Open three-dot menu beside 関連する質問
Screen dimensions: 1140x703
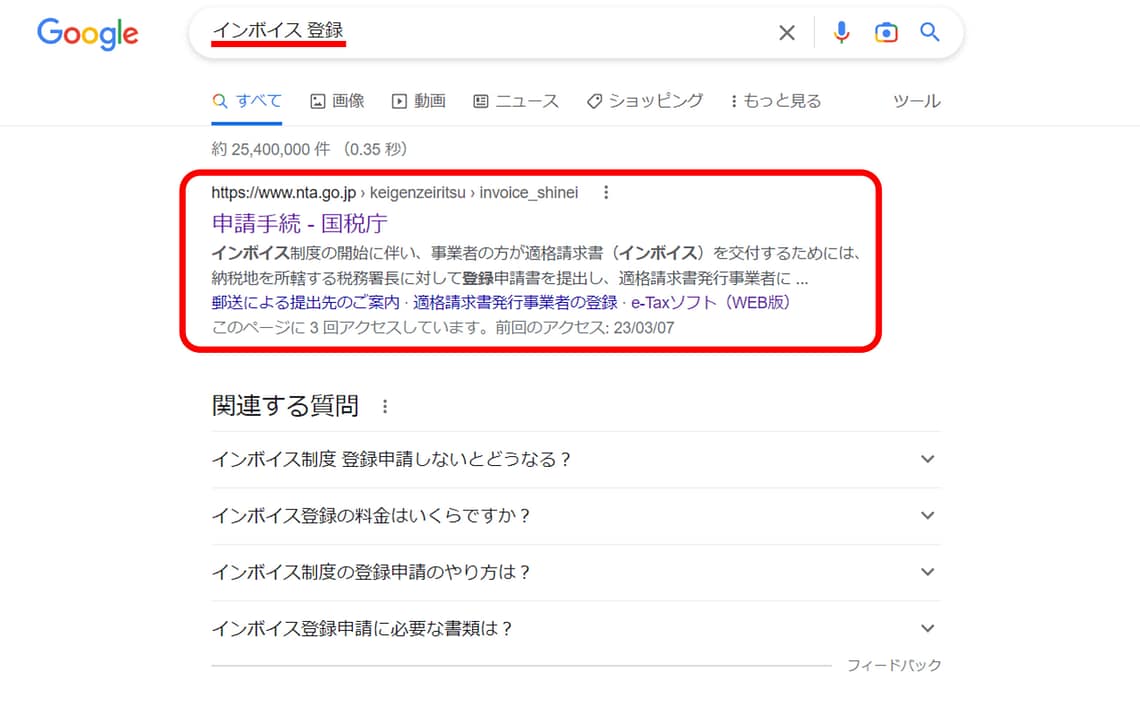click(x=385, y=406)
